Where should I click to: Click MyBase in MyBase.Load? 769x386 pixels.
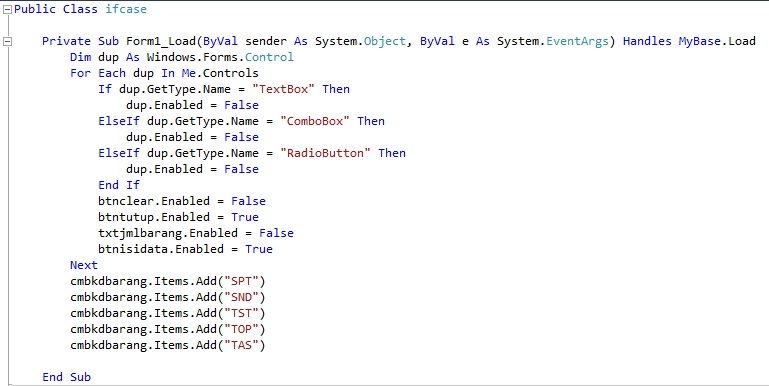click(699, 41)
